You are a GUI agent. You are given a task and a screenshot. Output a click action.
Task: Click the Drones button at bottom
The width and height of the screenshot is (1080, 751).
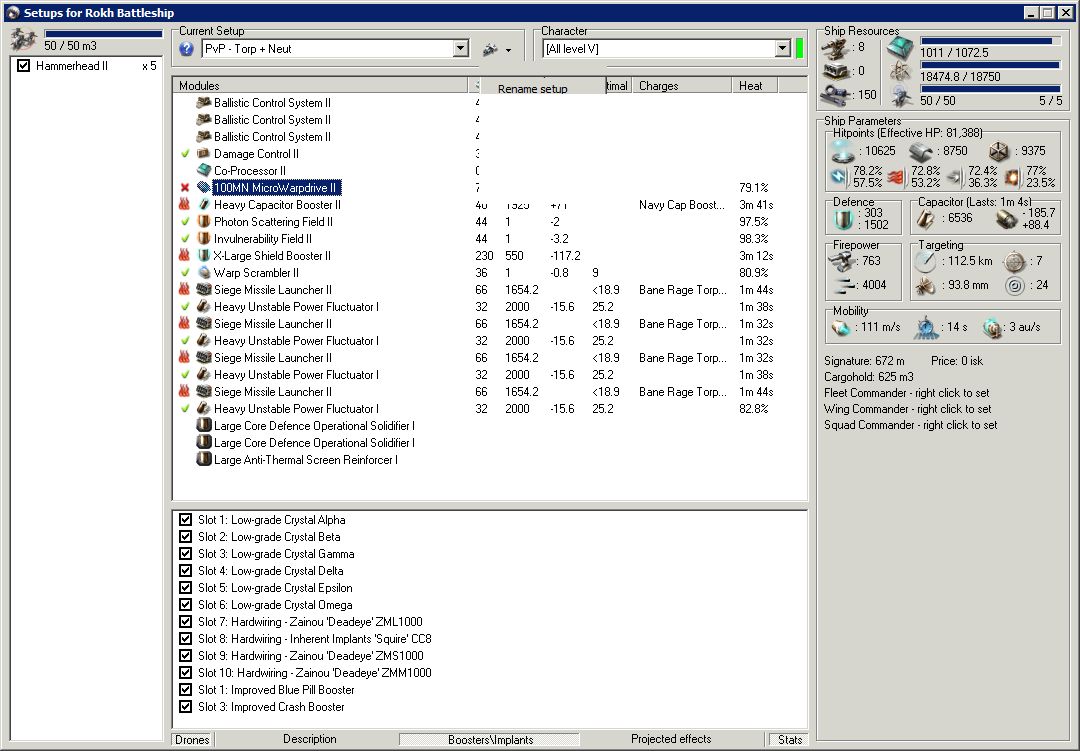tap(192, 740)
